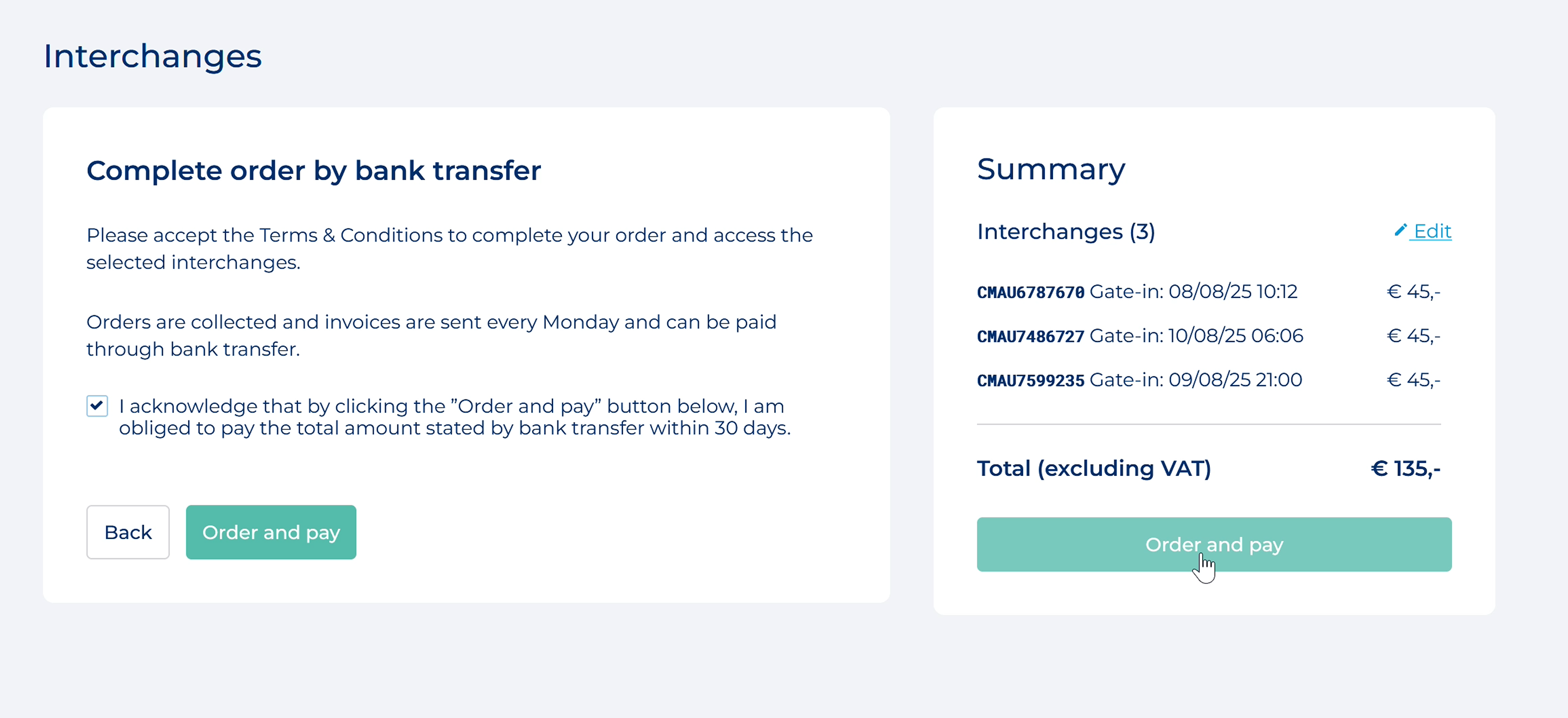The height and width of the screenshot is (718, 1568).
Task: Select container number CMAU6787670
Action: (x=1030, y=293)
